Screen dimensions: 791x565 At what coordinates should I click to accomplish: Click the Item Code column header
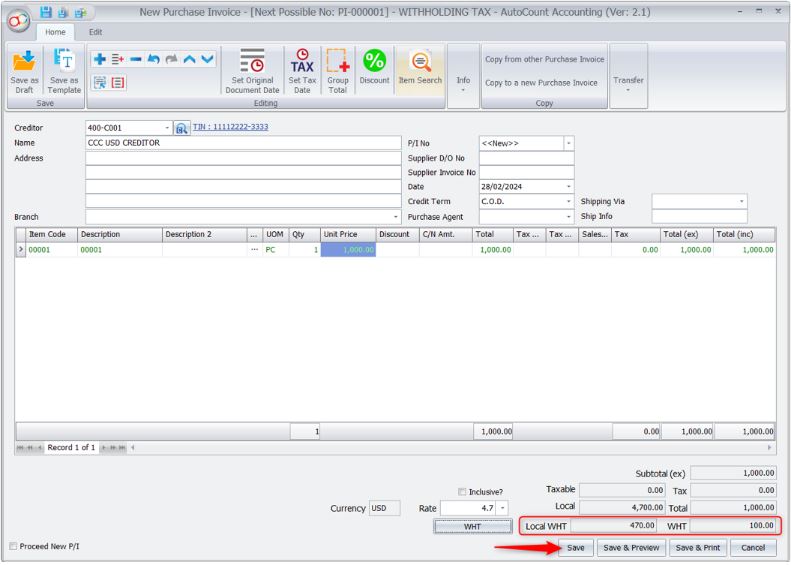[51, 235]
